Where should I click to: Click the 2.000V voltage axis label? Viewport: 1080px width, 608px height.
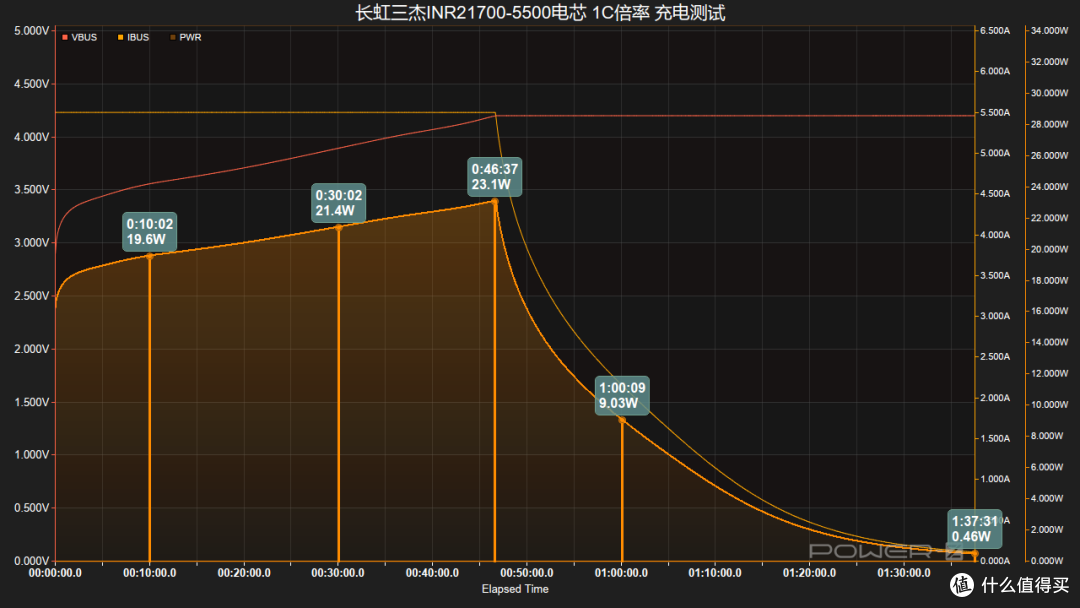click(x=32, y=349)
